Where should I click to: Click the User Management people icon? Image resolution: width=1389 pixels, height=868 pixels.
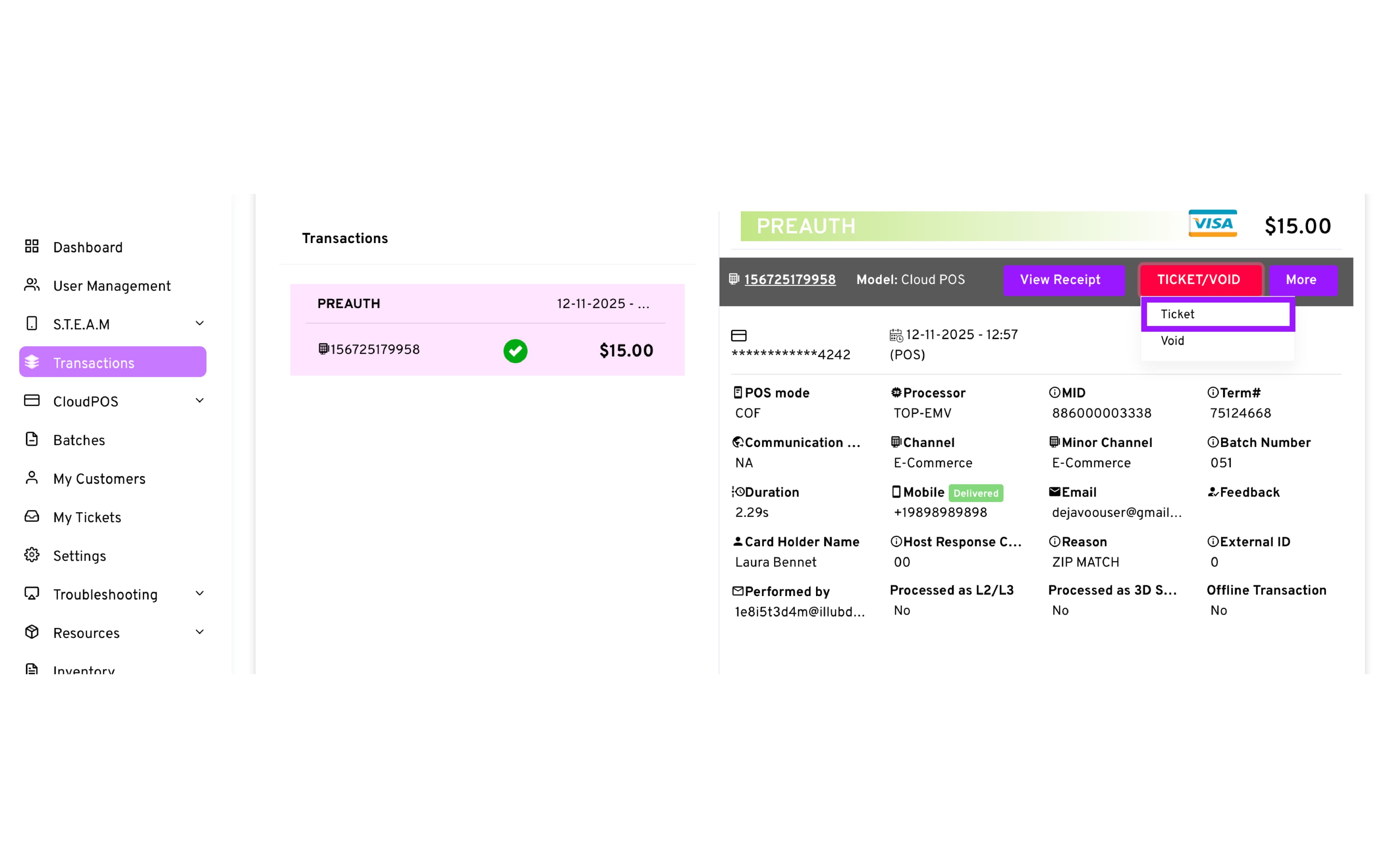32,285
